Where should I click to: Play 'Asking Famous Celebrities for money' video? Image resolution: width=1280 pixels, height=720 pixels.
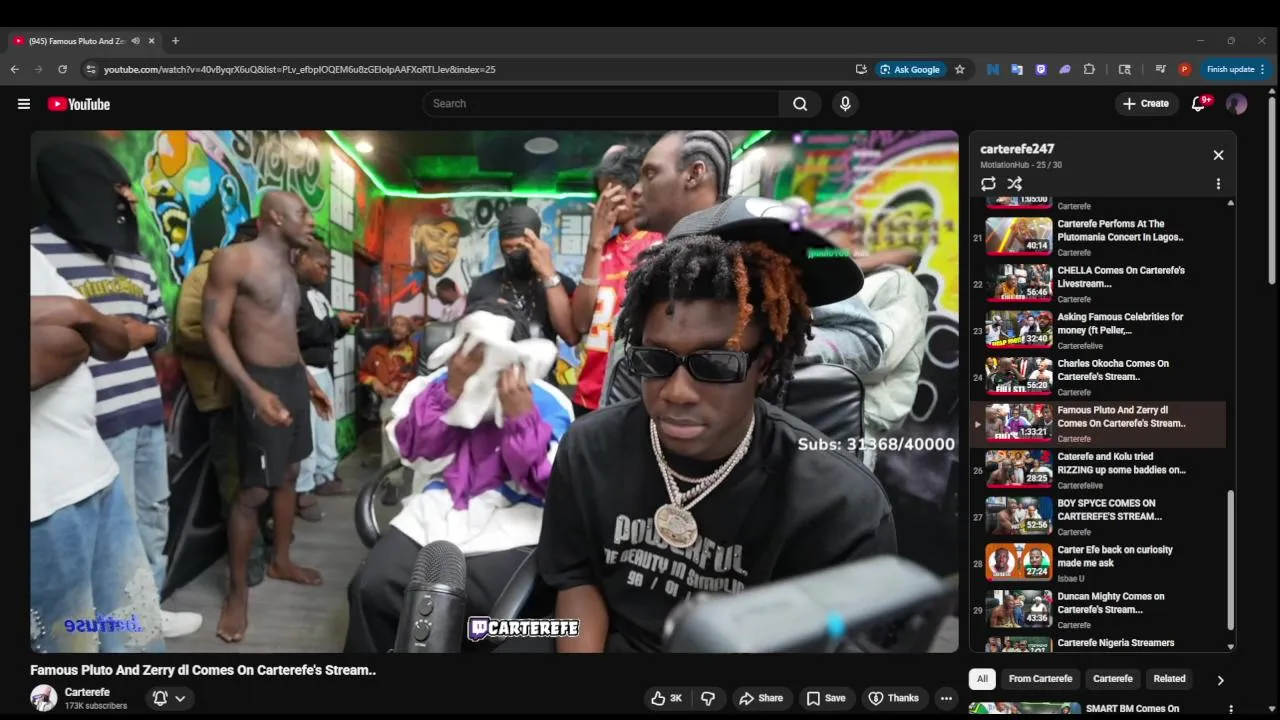tap(1098, 330)
